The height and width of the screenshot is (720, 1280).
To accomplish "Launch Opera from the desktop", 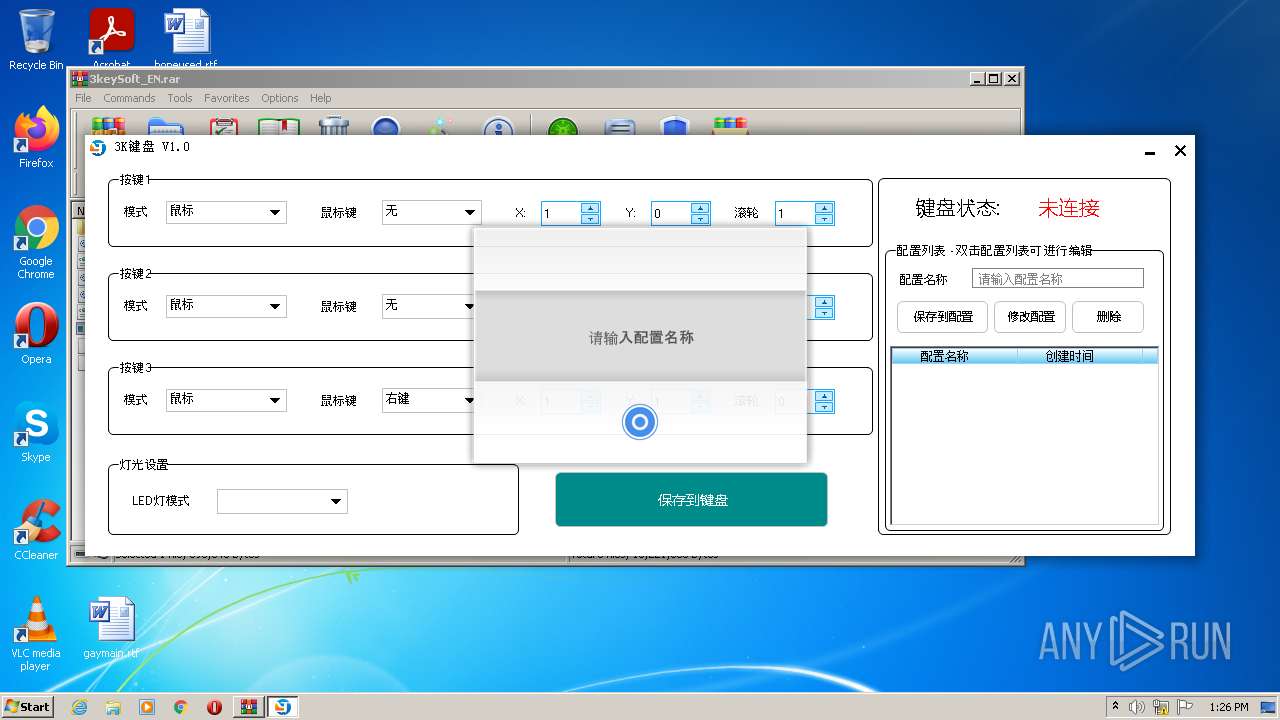I will click(x=36, y=334).
